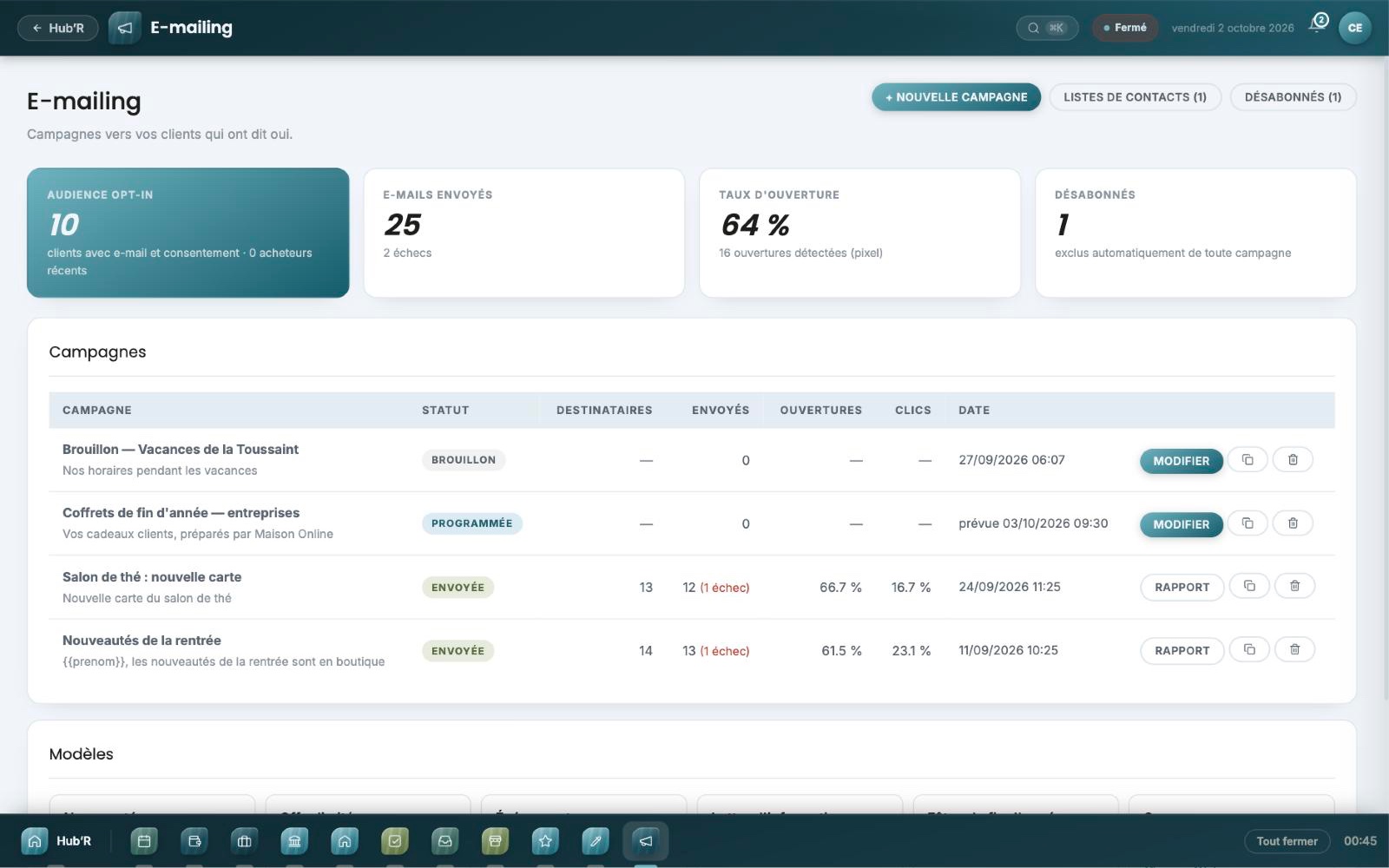Click the Destinataires column header
Viewport: 1389px width, 868px height.
604,411
